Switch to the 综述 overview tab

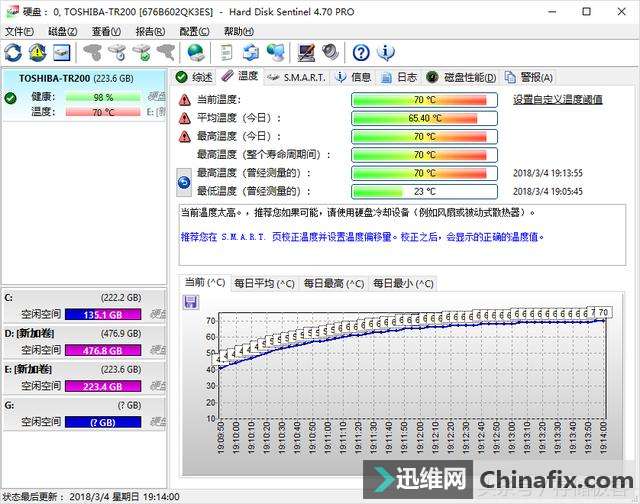coord(194,77)
